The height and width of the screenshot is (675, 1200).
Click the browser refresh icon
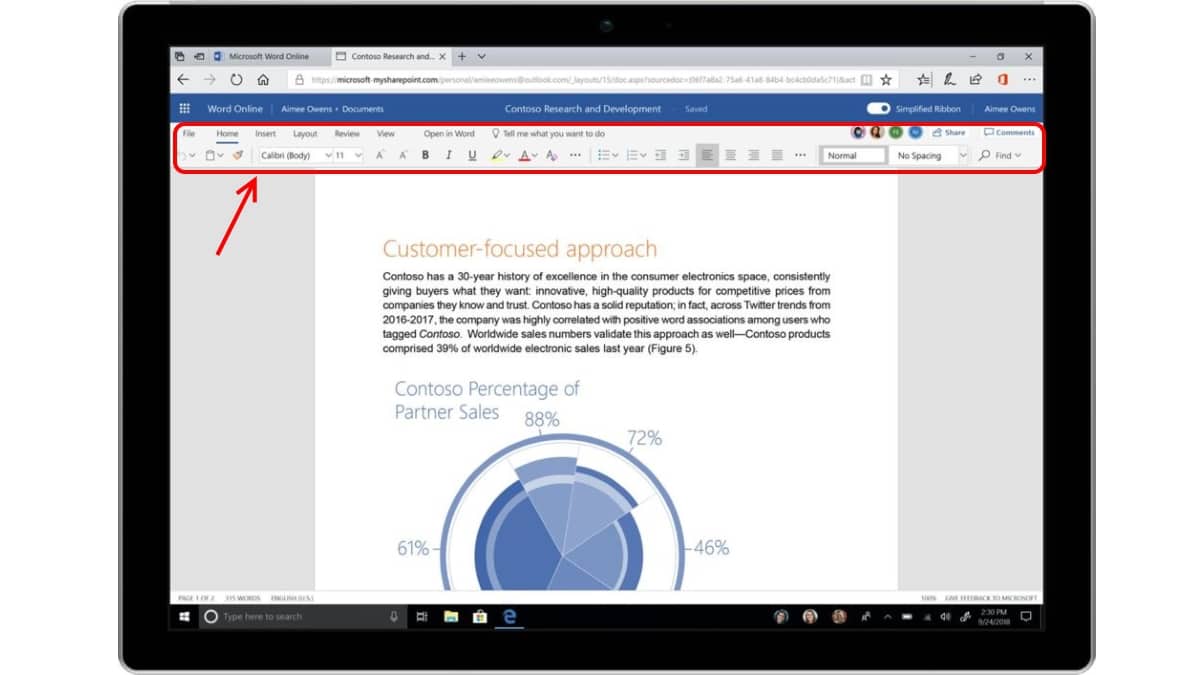(236, 80)
